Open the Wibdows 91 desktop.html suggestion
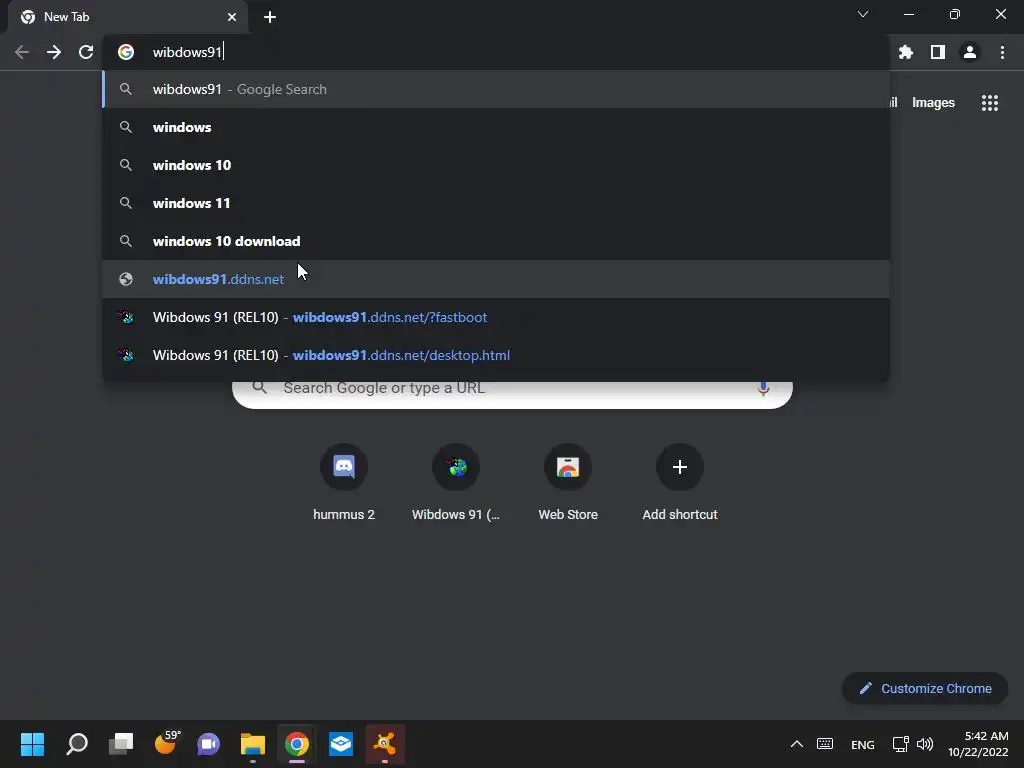Image resolution: width=1024 pixels, height=768 pixels. pyautogui.click(x=496, y=355)
